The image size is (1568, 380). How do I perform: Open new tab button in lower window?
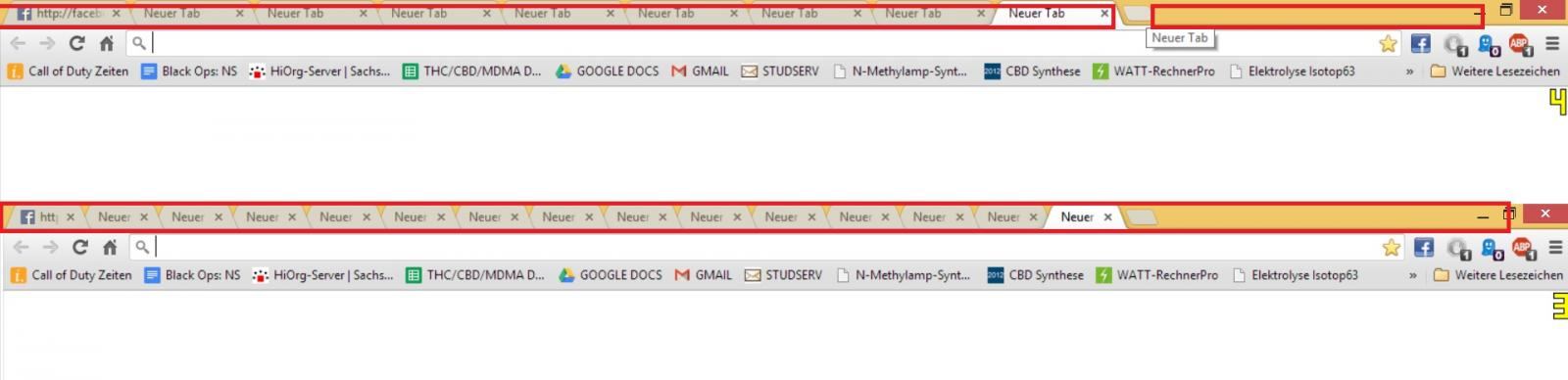[1141, 217]
